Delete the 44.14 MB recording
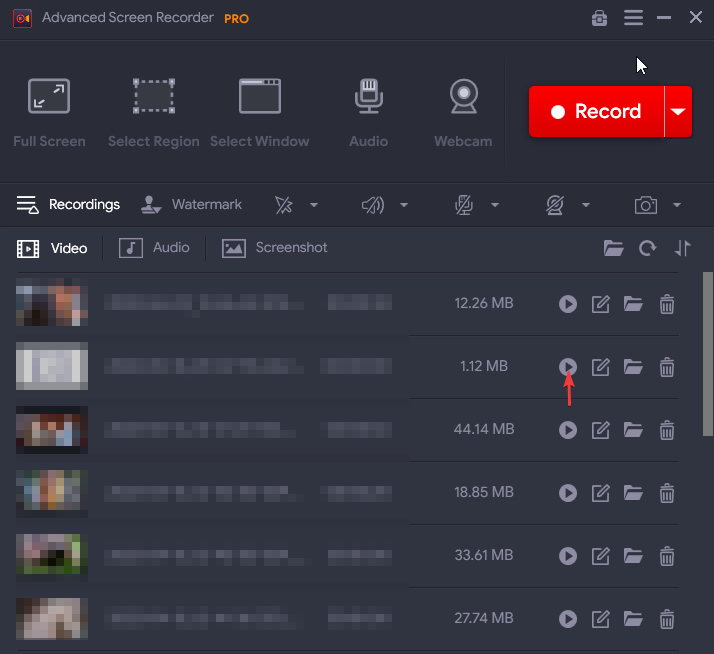This screenshot has height=654, width=714. pos(667,430)
